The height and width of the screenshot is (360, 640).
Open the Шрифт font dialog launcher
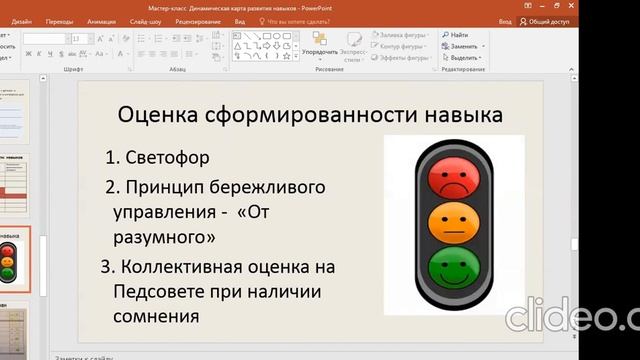(130, 69)
